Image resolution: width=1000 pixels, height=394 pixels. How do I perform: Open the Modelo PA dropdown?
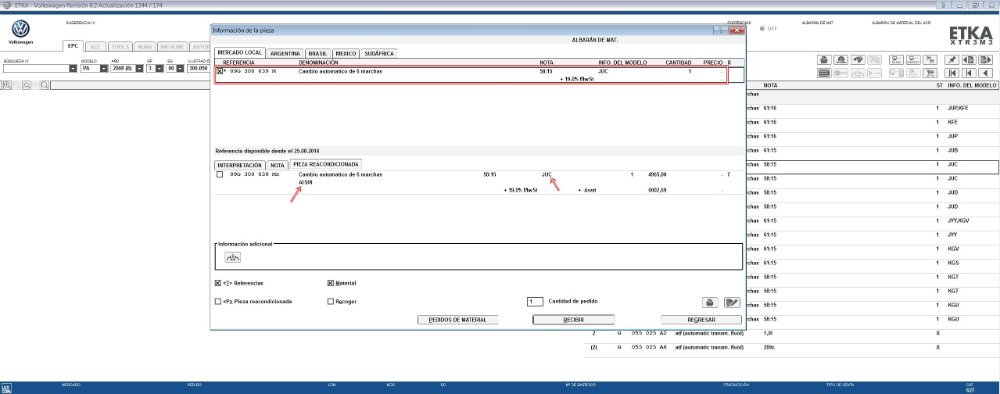point(103,68)
